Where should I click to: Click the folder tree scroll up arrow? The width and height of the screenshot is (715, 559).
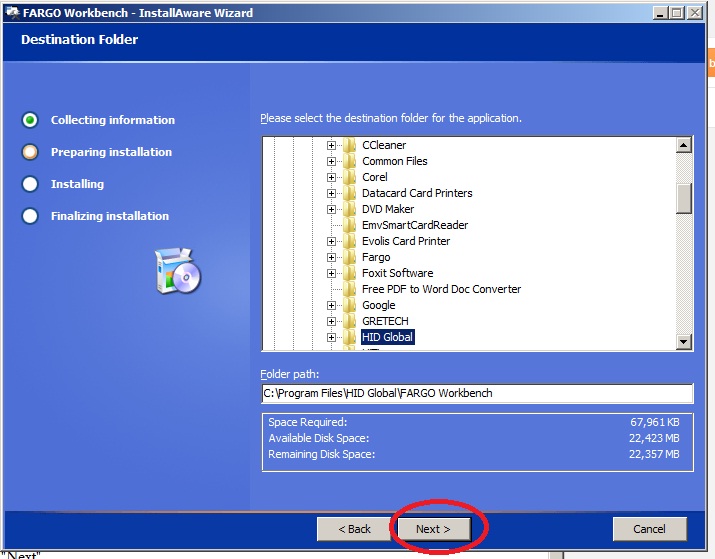click(684, 145)
